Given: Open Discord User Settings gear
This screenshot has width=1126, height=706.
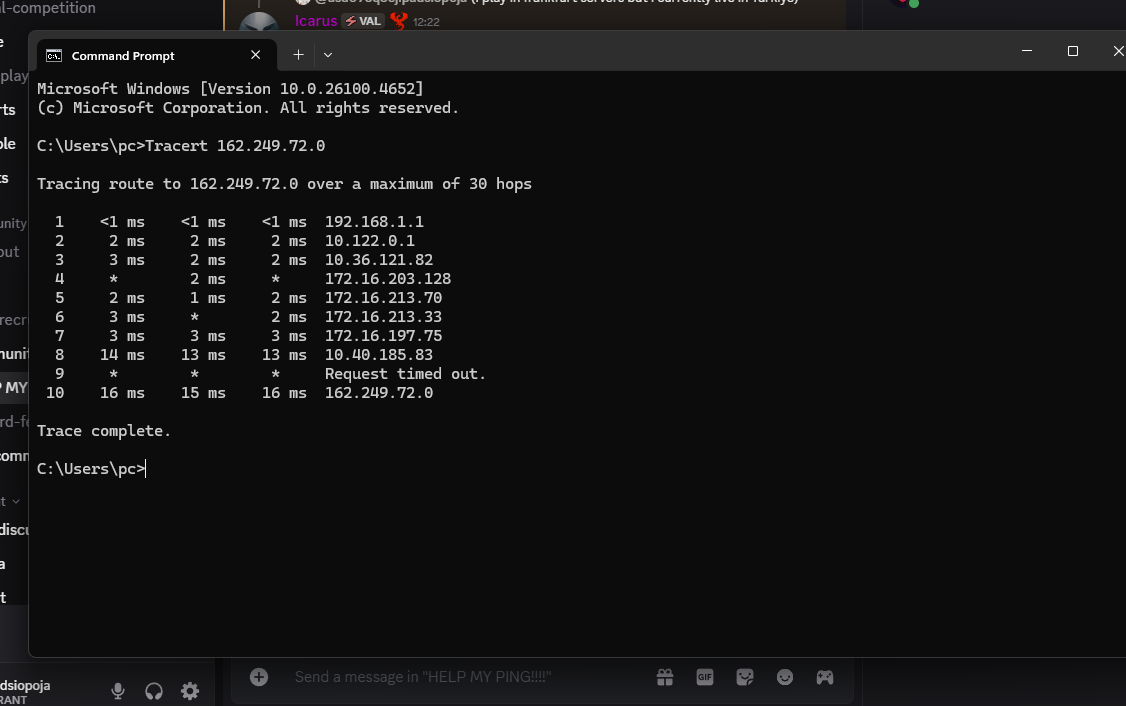Looking at the screenshot, I should [190, 691].
